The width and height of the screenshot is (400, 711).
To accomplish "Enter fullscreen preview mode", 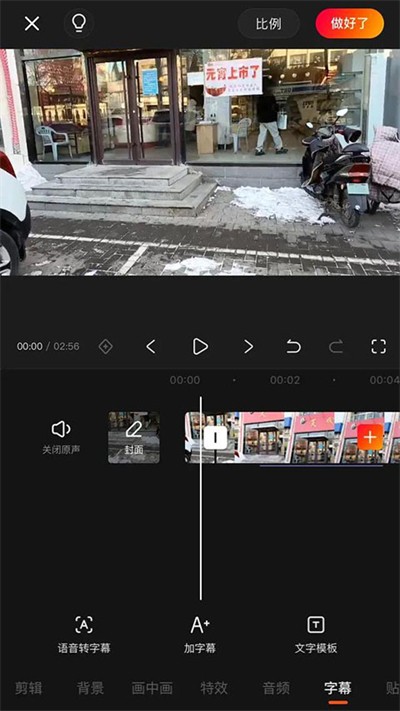I will pyautogui.click(x=379, y=346).
